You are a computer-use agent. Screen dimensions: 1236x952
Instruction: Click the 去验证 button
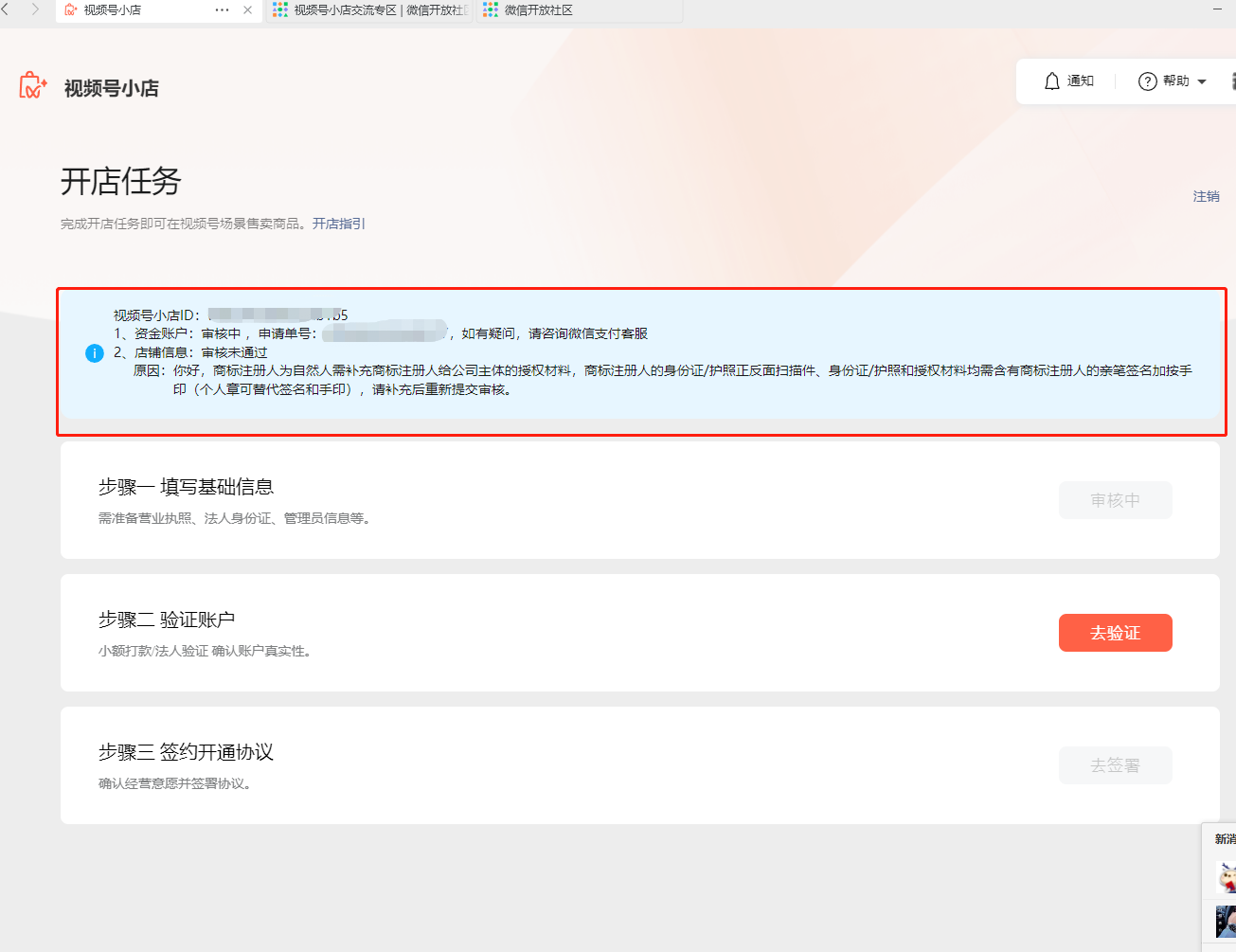pyautogui.click(x=1116, y=633)
